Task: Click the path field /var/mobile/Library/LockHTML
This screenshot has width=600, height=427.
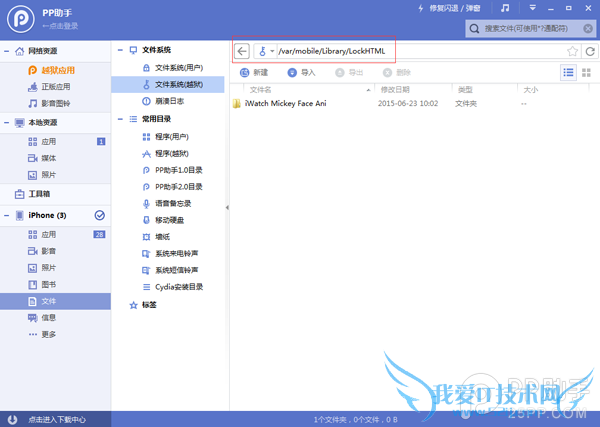Action: (x=421, y=51)
